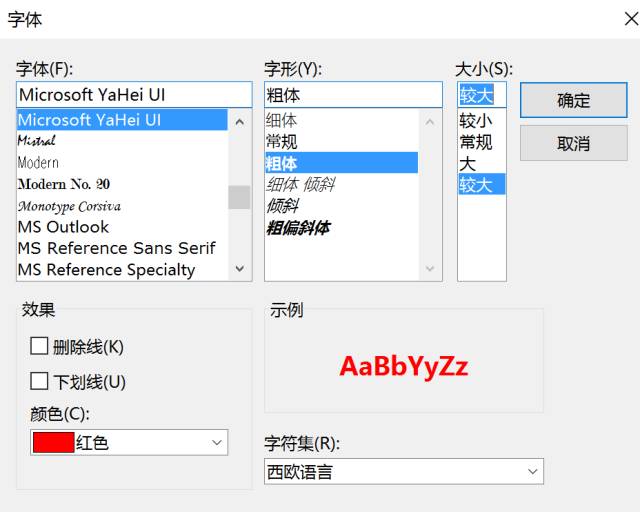This screenshot has height=512, width=640.
Task: Choose 常规 font style
Action: click(x=341, y=142)
